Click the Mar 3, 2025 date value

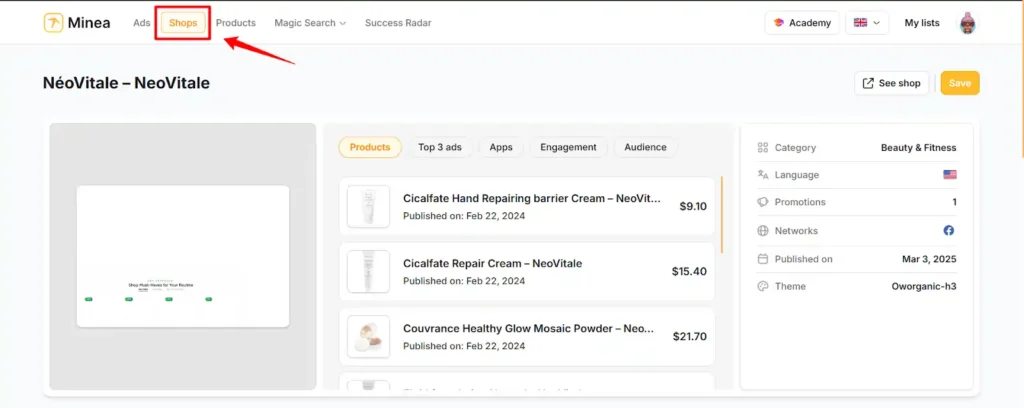929,259
